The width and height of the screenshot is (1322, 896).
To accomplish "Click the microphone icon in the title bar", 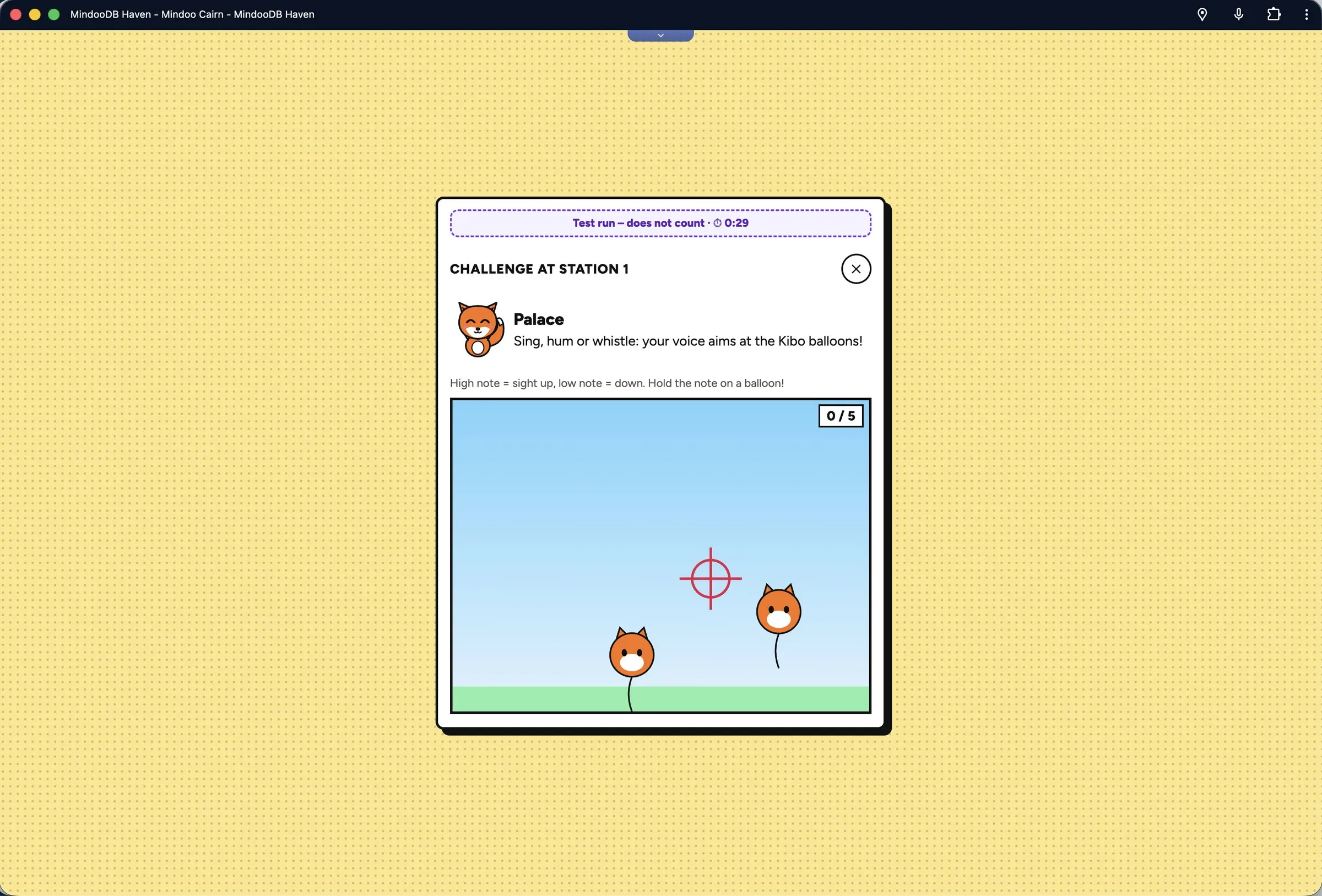I will tap(1238, 14).
